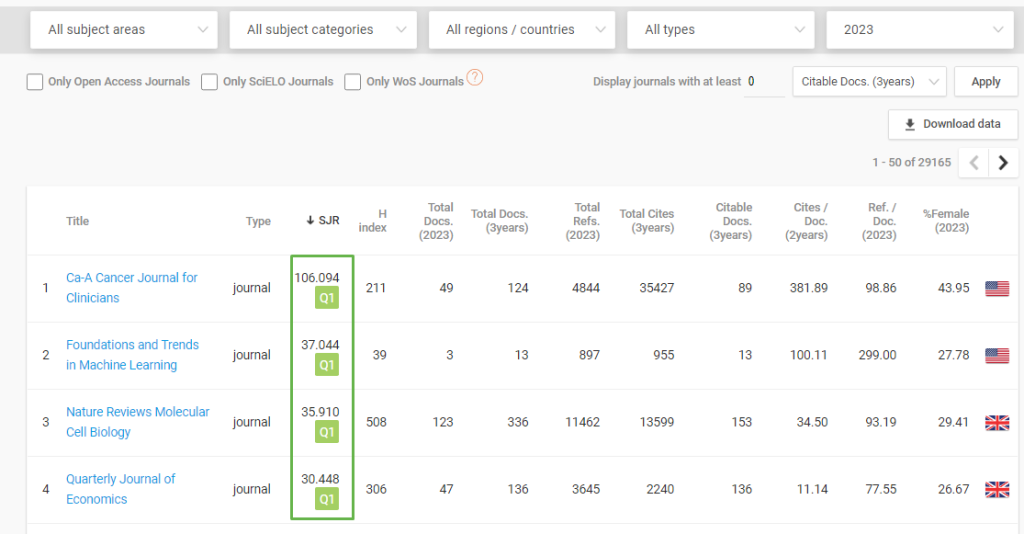
Task: Click the UK flag in Nature Reviews row
Action: pyautogui.click(x=997, y=423)
